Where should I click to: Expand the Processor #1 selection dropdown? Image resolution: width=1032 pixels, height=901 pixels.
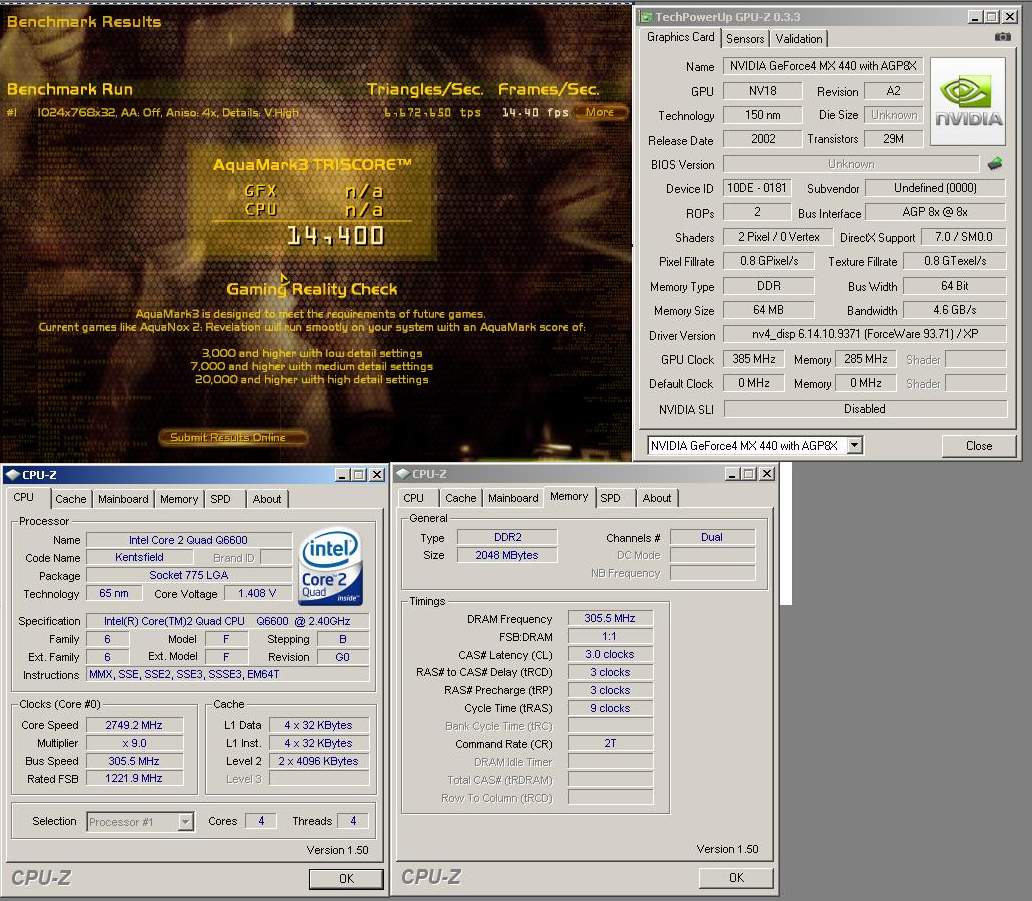click(x=186, y=821)
